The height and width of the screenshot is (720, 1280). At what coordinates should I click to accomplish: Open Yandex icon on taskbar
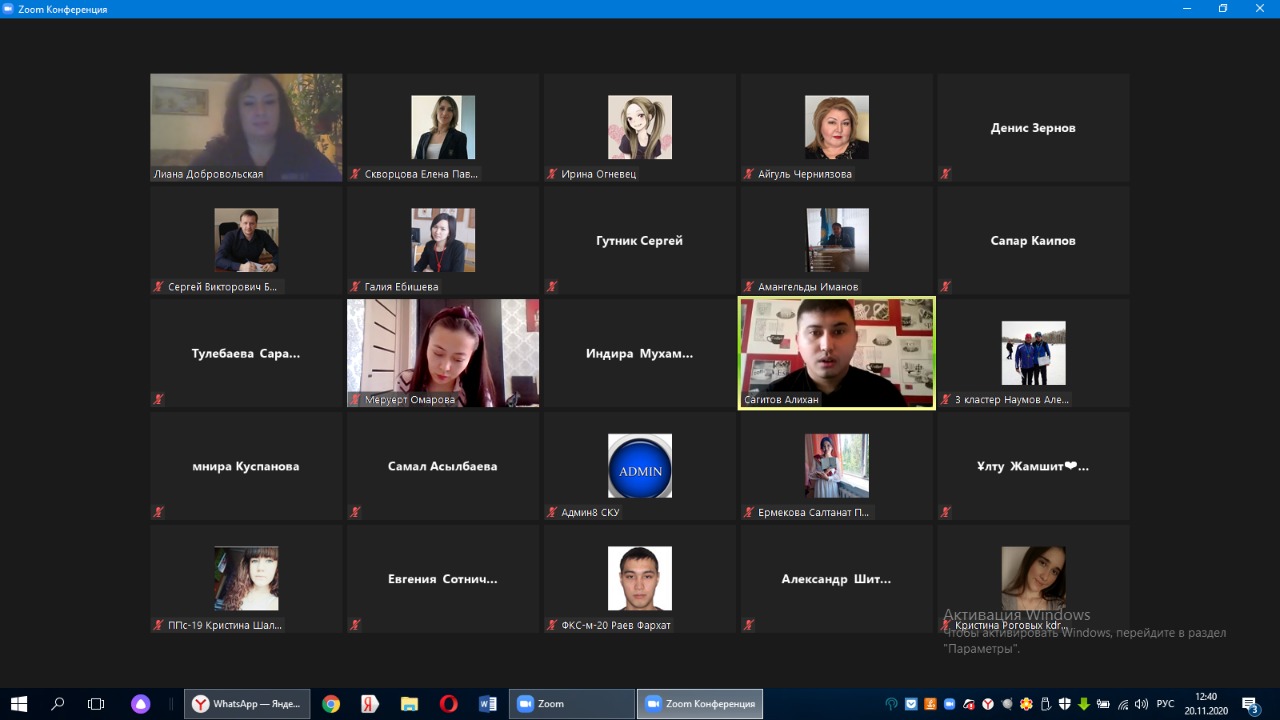[370, 704]
